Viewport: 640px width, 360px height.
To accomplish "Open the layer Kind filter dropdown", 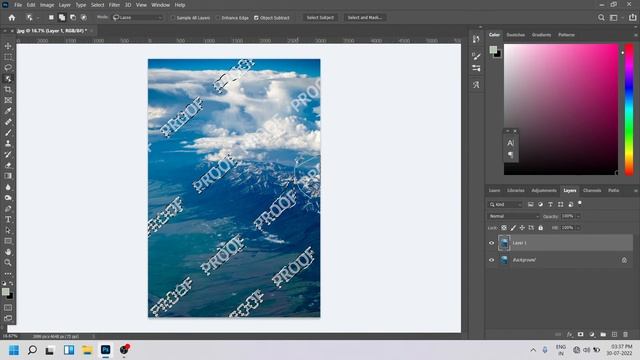I will pyautogui.click(x=505, y=204).
